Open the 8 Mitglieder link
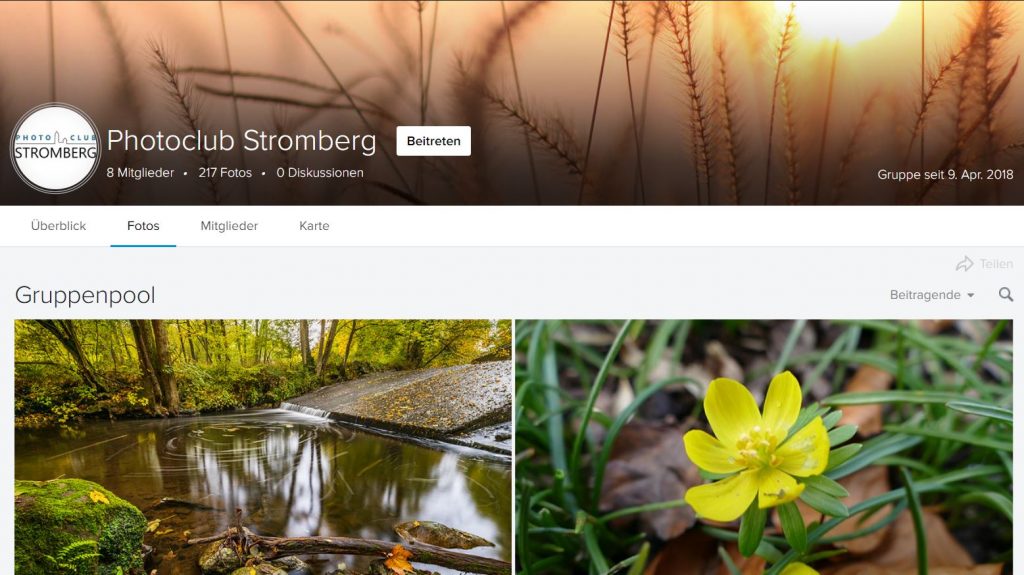The width and height of the screenshot is (1024, 575). [140, 173]
